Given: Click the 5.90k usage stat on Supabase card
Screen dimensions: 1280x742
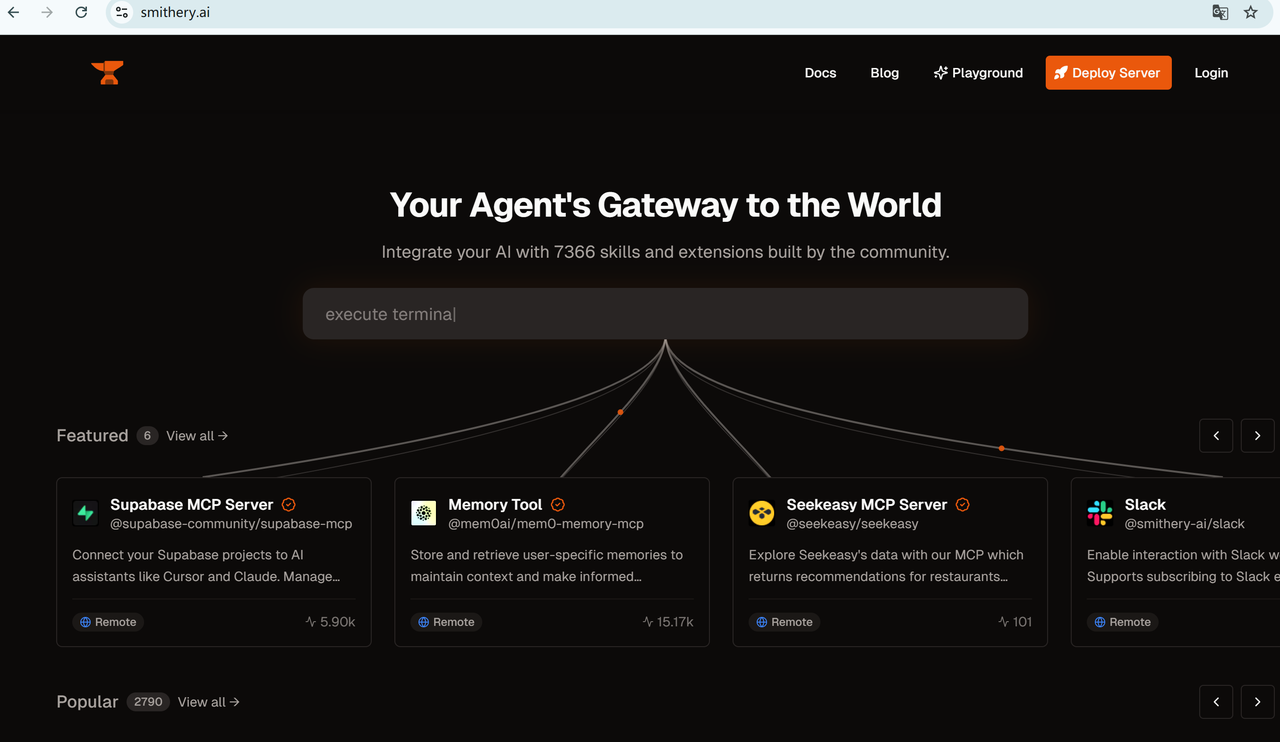Looking at the screenshot, I should (330, 622).
